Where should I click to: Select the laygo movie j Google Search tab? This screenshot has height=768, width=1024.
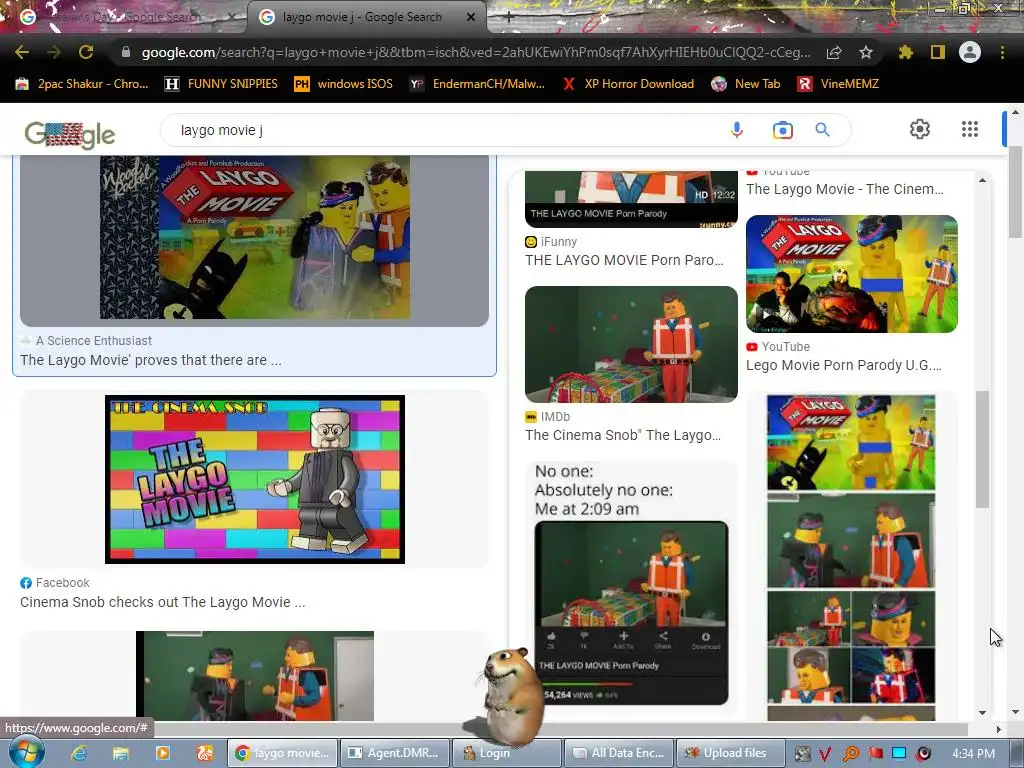coord(362,17)
